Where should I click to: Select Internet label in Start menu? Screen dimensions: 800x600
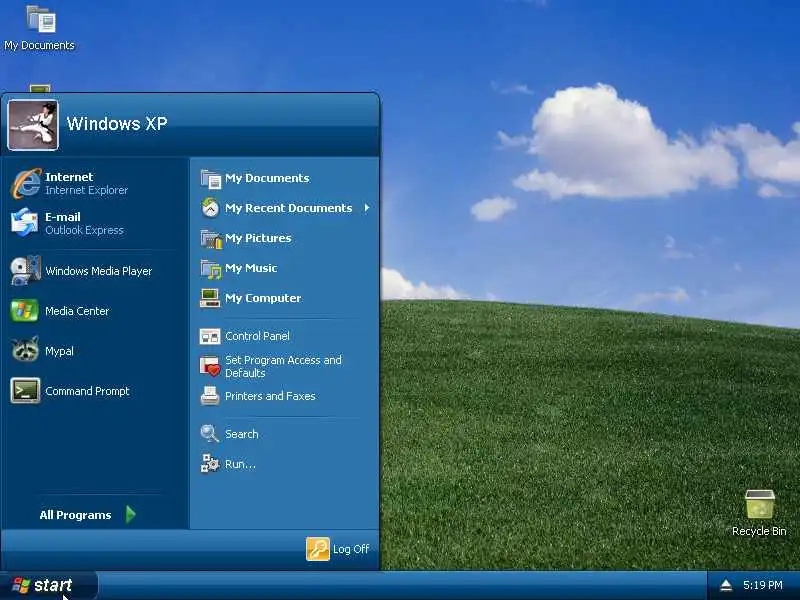[69, 177]
